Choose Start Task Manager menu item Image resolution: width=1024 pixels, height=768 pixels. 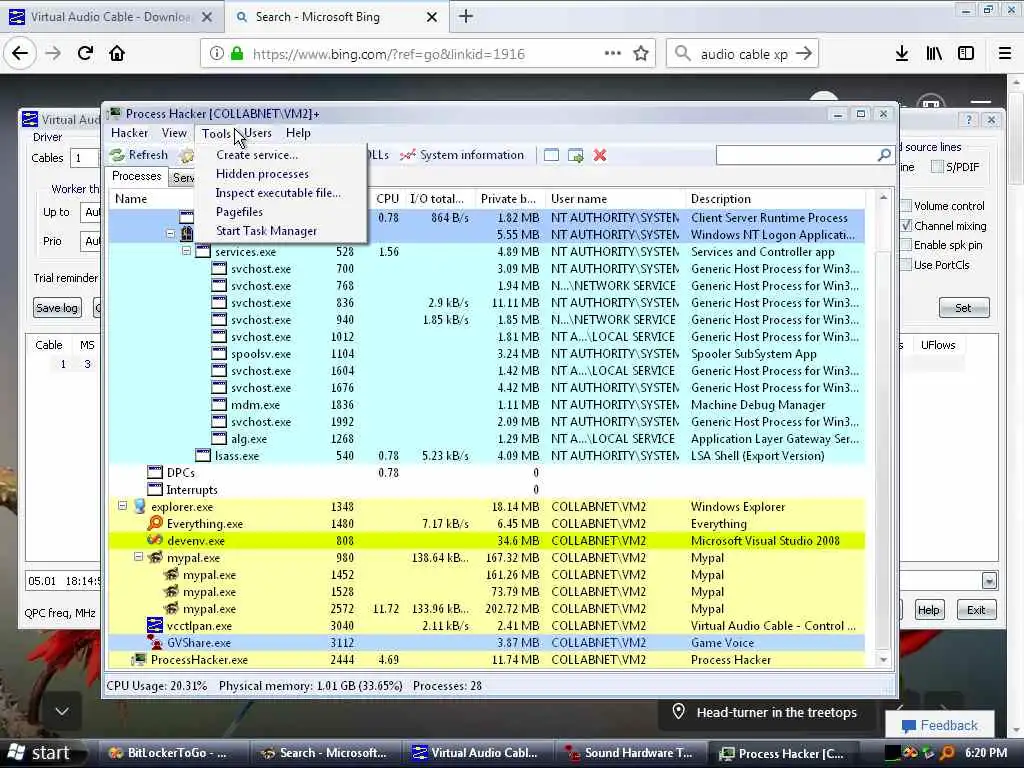[281, 231]
